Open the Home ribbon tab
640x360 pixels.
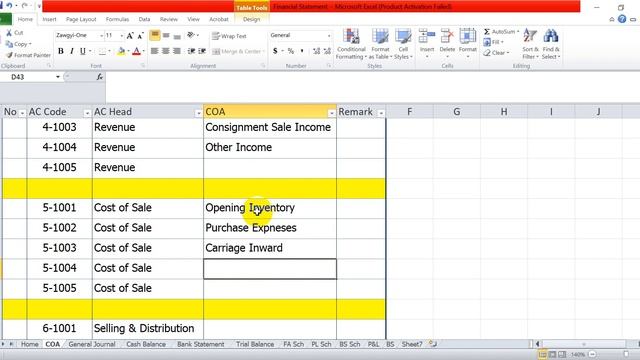point(25,19)
